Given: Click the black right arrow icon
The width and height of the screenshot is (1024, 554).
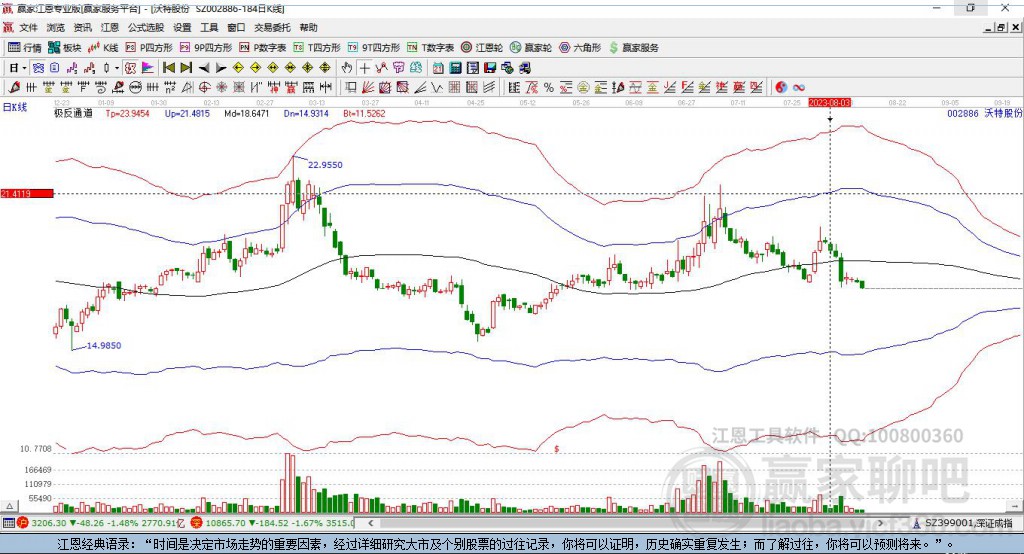Looking at the screenshot, I should pyautogui.click(x=221, y=68).
